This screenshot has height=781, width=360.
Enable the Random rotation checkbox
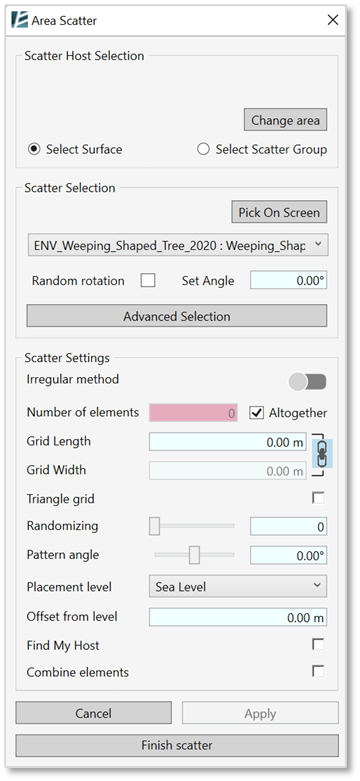click(147, 280)
